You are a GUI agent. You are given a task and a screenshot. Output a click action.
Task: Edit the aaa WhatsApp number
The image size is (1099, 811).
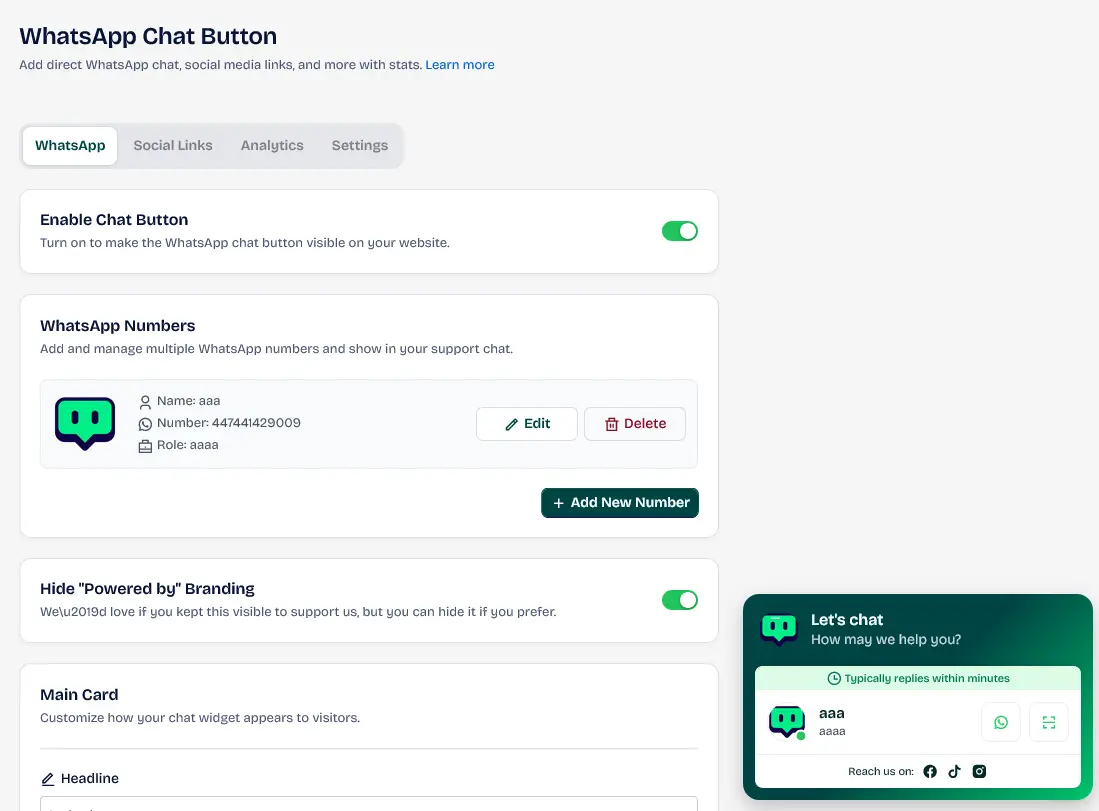(527, 424)
